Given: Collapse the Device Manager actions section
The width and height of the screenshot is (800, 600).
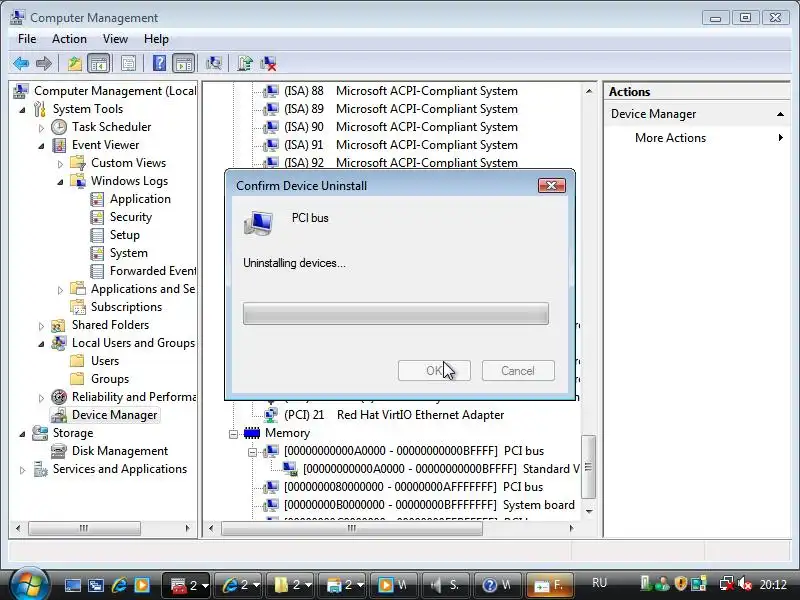Looking at the screenshot, I should 780,114.
